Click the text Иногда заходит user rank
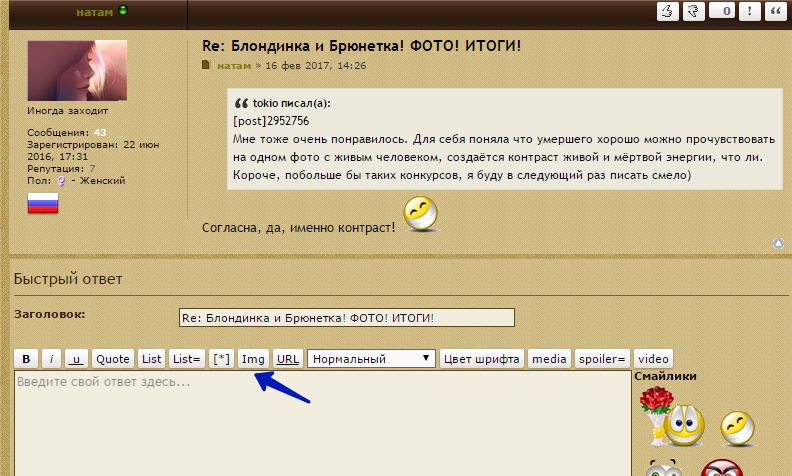 [68, 111]
